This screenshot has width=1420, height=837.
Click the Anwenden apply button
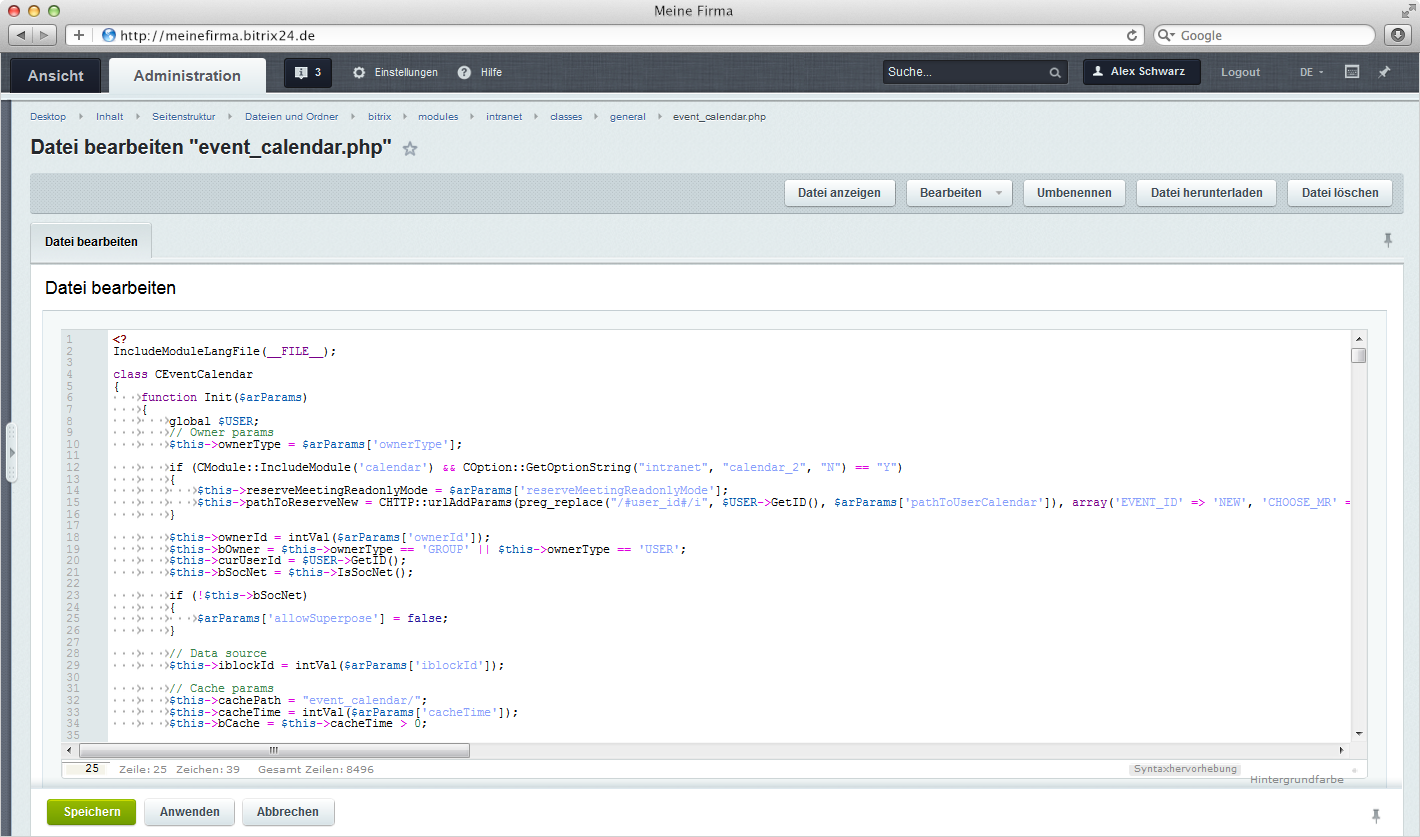point(189,812)
